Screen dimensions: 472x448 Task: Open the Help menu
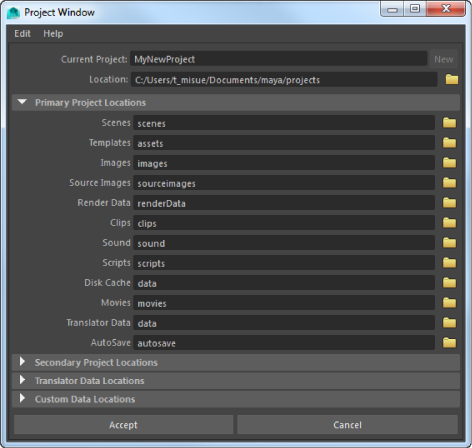[53, 34]
